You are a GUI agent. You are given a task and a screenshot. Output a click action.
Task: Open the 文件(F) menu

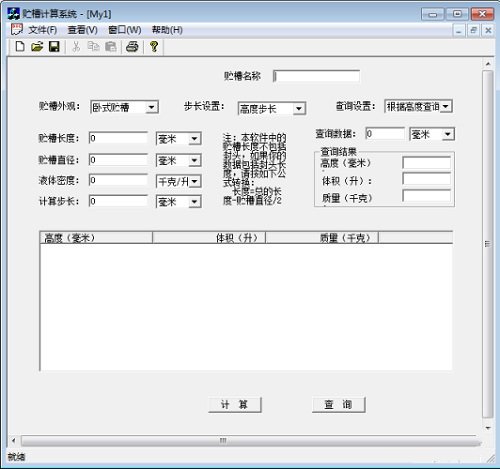click(x=42, y=30)
